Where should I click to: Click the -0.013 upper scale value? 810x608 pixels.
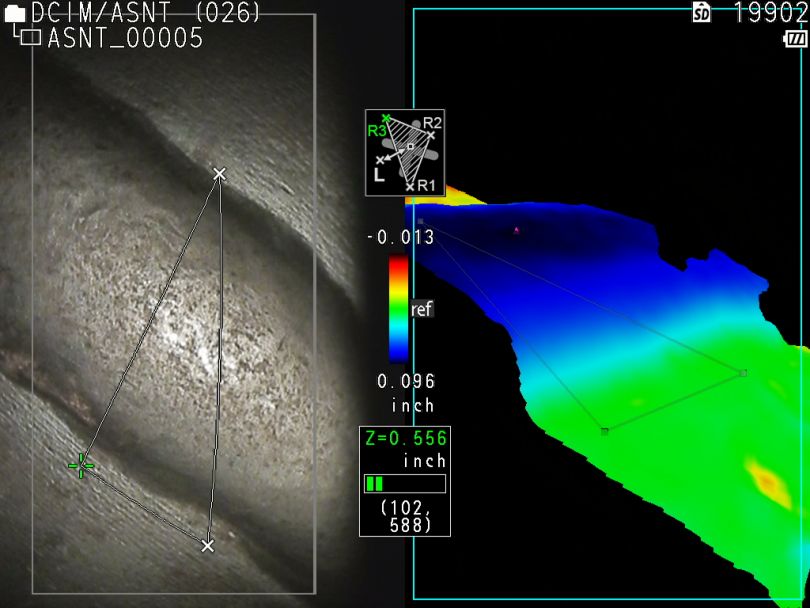coord(400,237)
